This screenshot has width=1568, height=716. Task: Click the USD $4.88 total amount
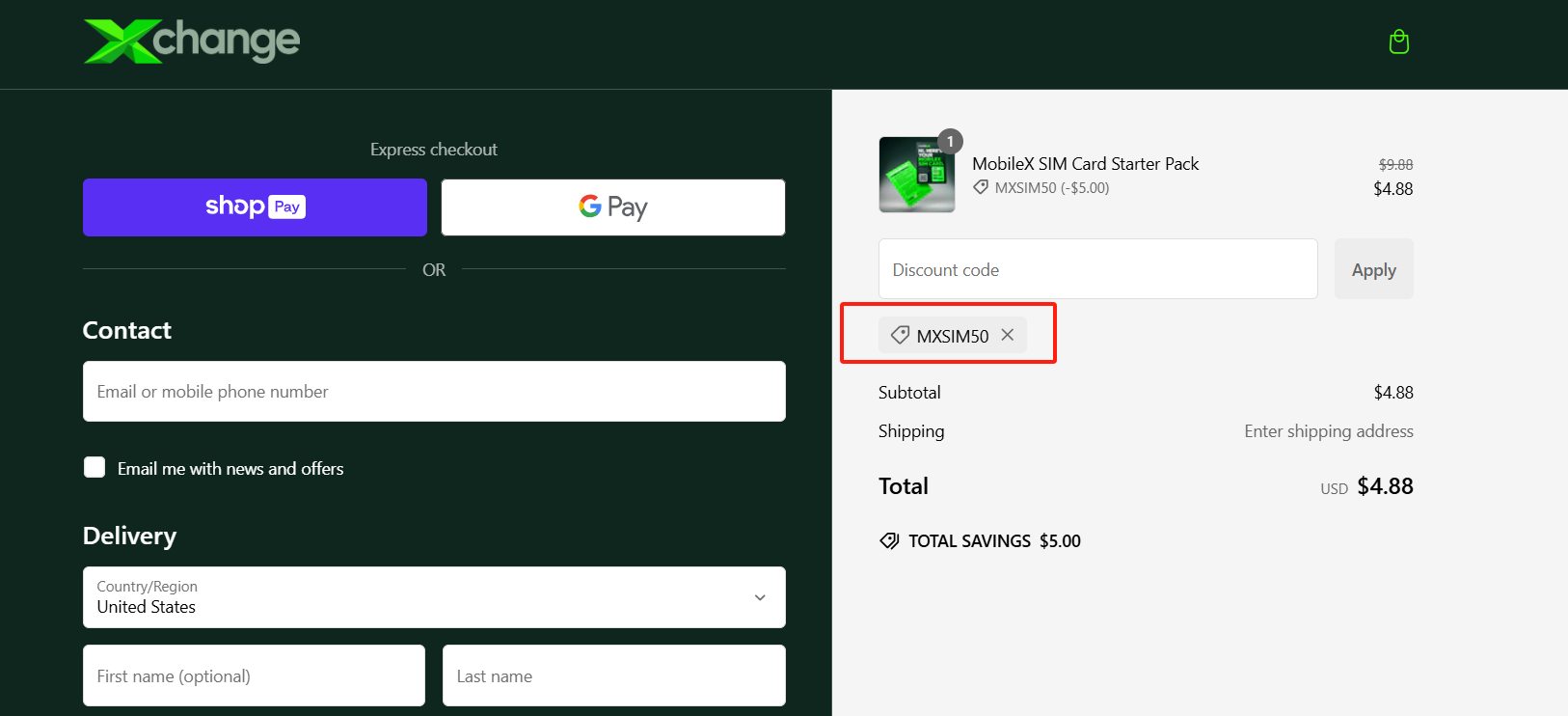[x=1366, y=486]
